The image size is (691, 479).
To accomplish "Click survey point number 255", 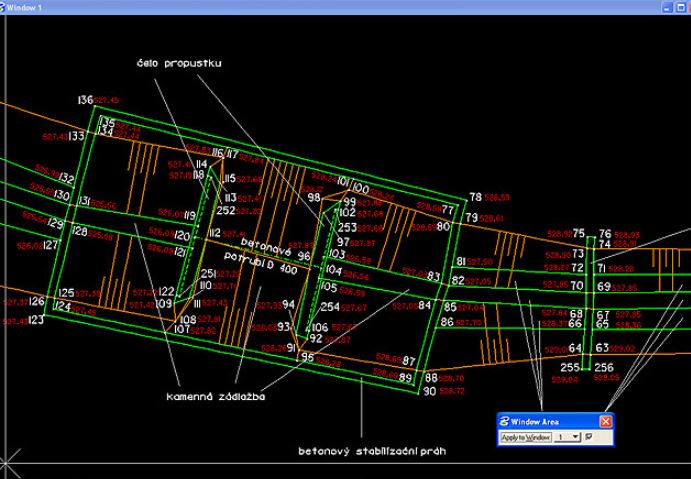I will (570, 367).
